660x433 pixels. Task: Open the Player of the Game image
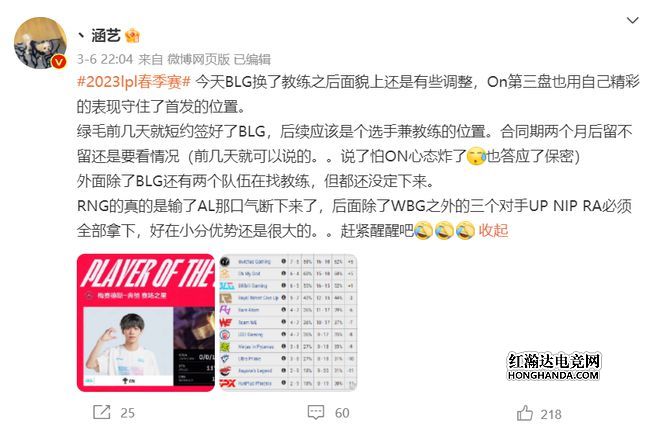(146, 323)
